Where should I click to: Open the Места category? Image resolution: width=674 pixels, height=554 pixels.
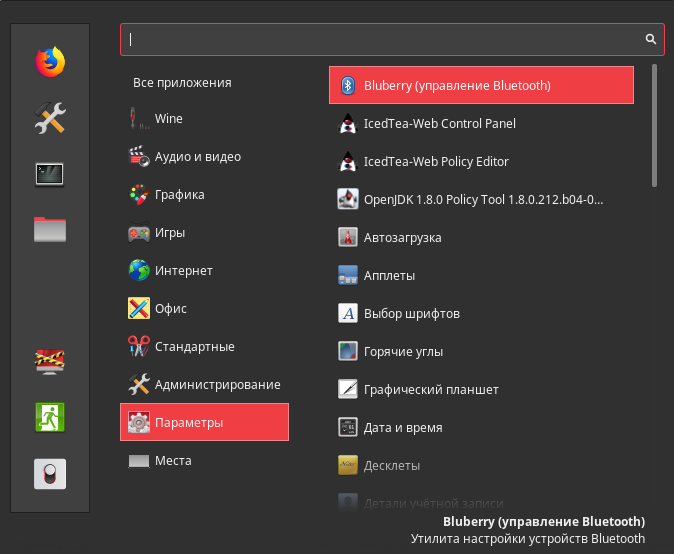[x=205, y=461]
